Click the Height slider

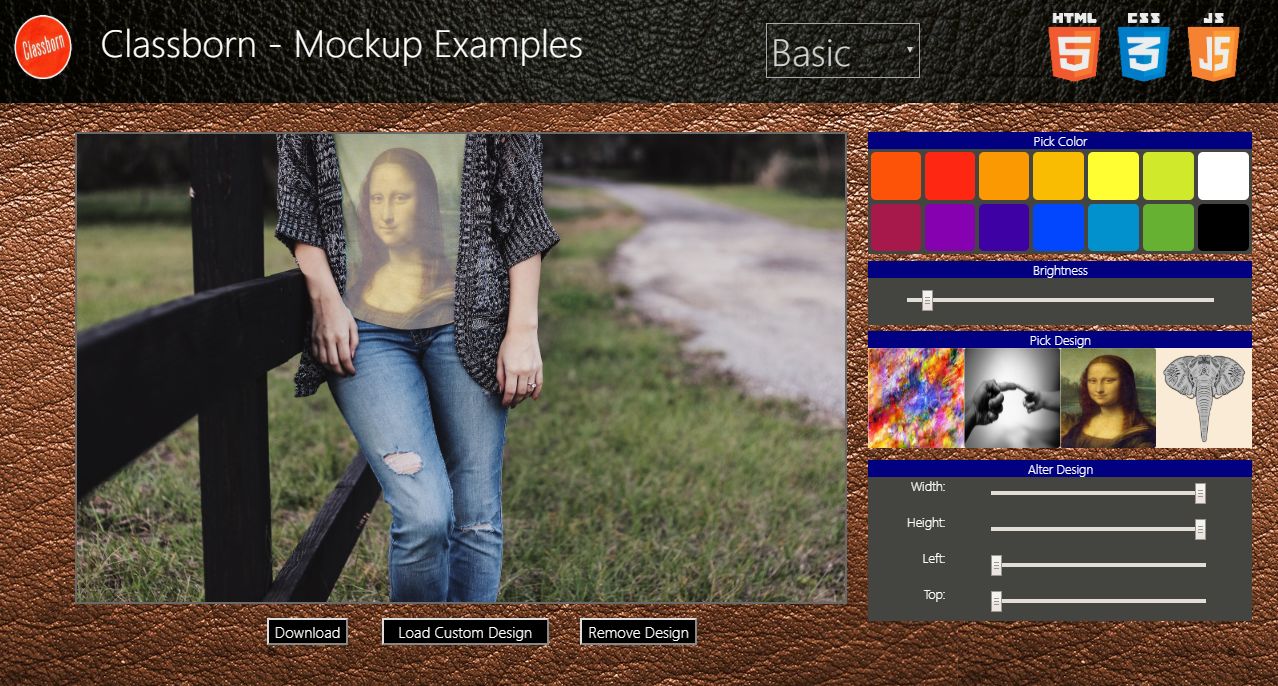tap(1098, 529)
